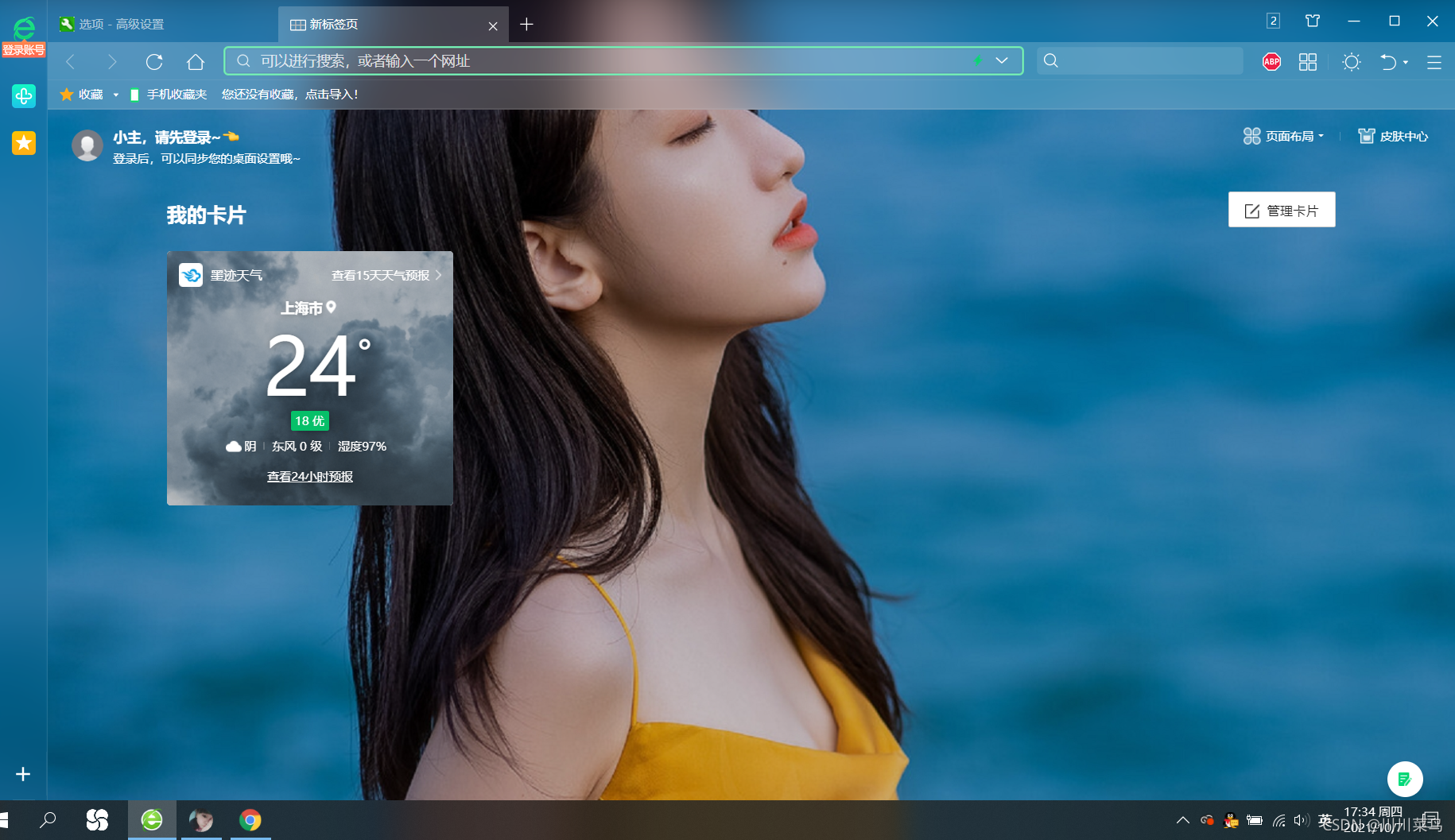Click the forward navigation arrow
This screenshot has width=1455, height=840.
click(112, 61)
